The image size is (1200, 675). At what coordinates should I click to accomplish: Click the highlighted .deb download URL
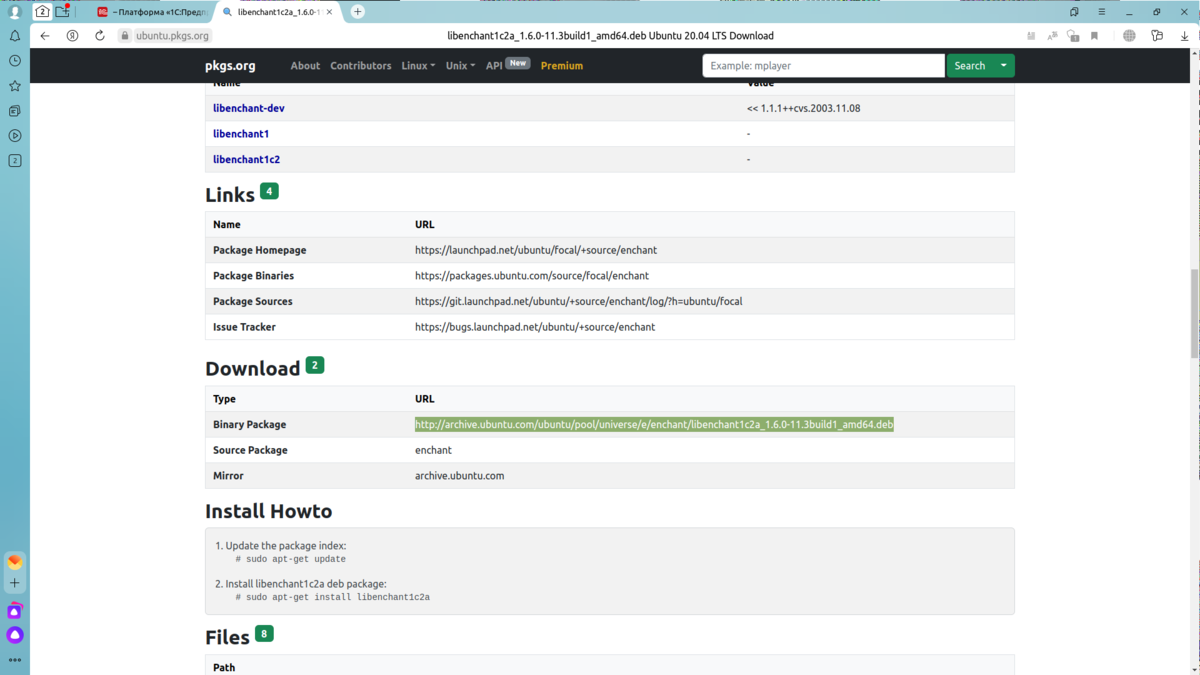coord(654,424)
